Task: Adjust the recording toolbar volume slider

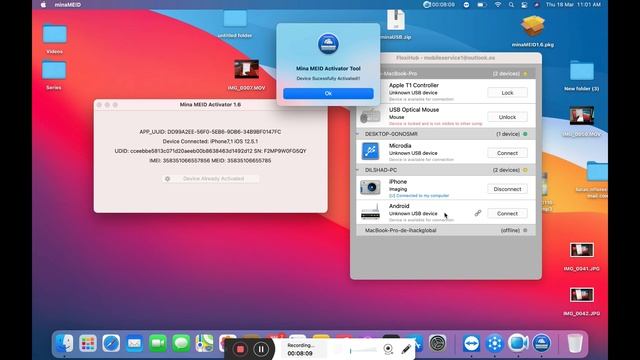Action: click(x=362, y=350)
